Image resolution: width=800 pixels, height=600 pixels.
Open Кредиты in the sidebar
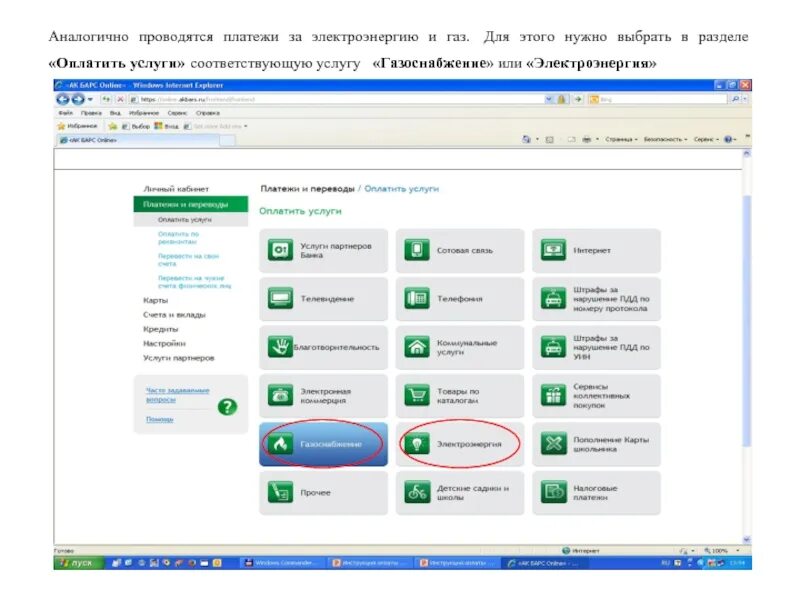tap(161, 329)
